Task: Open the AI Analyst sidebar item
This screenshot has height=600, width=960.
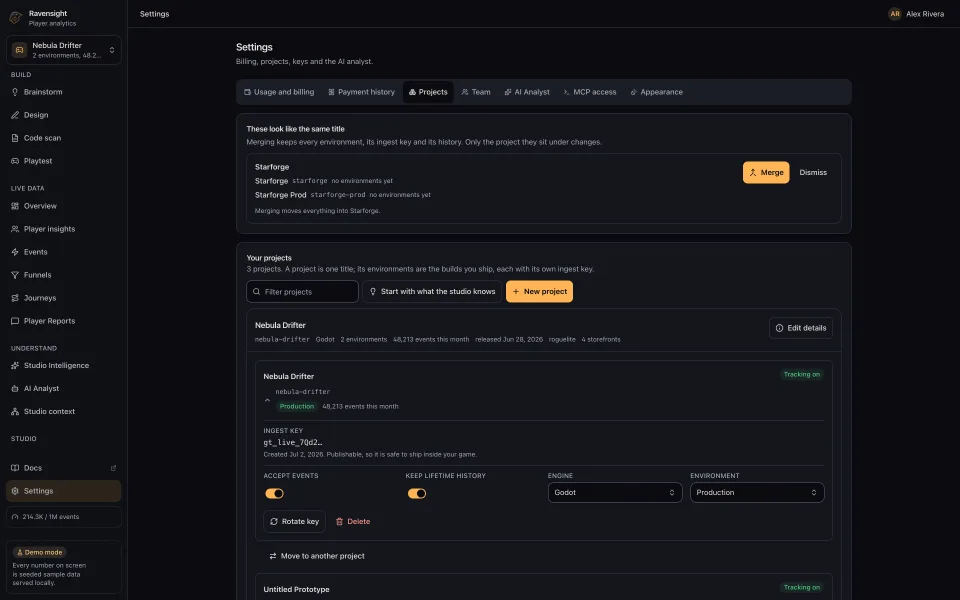Action: 64,388
